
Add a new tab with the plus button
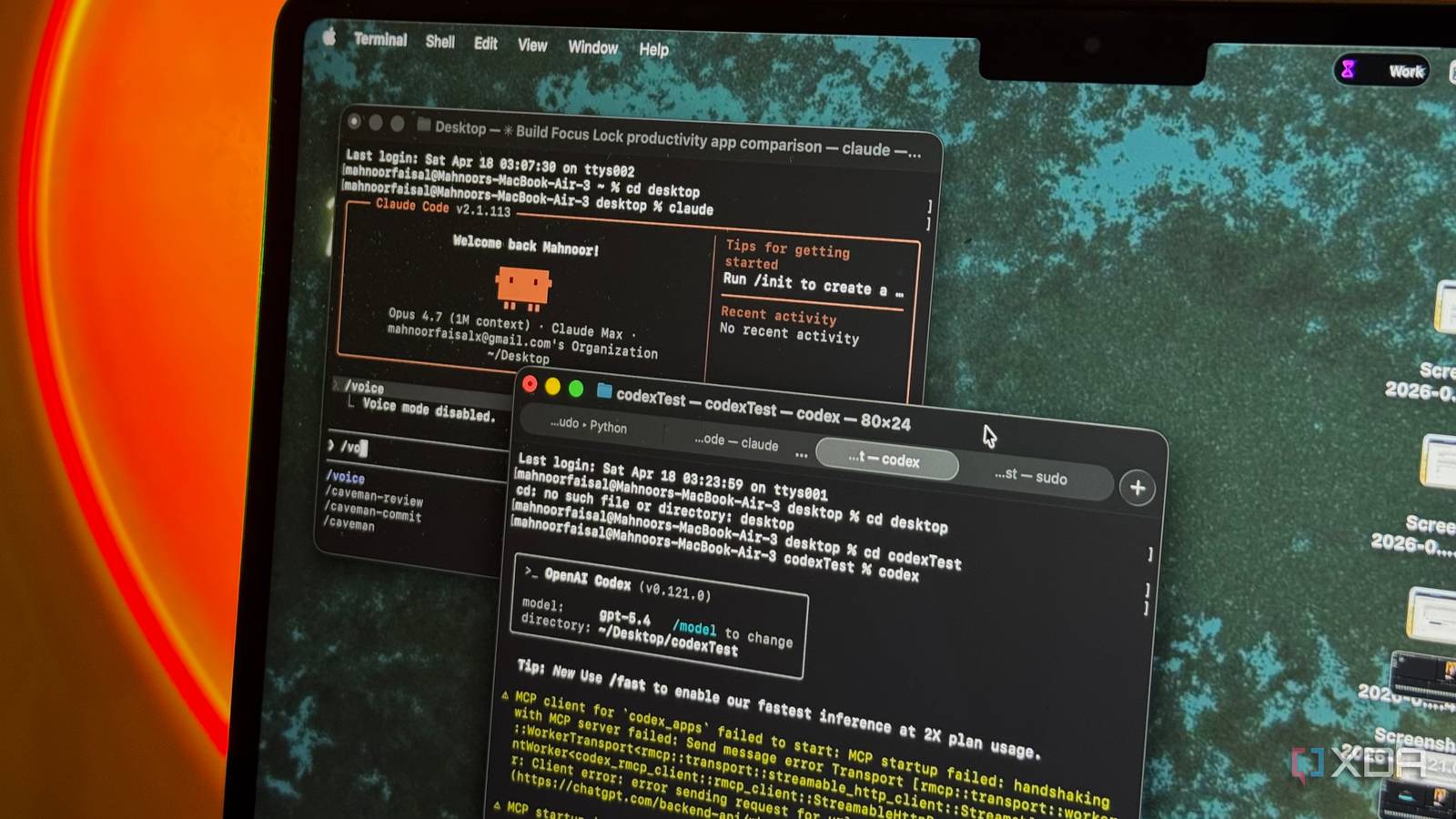point(1137,489)
